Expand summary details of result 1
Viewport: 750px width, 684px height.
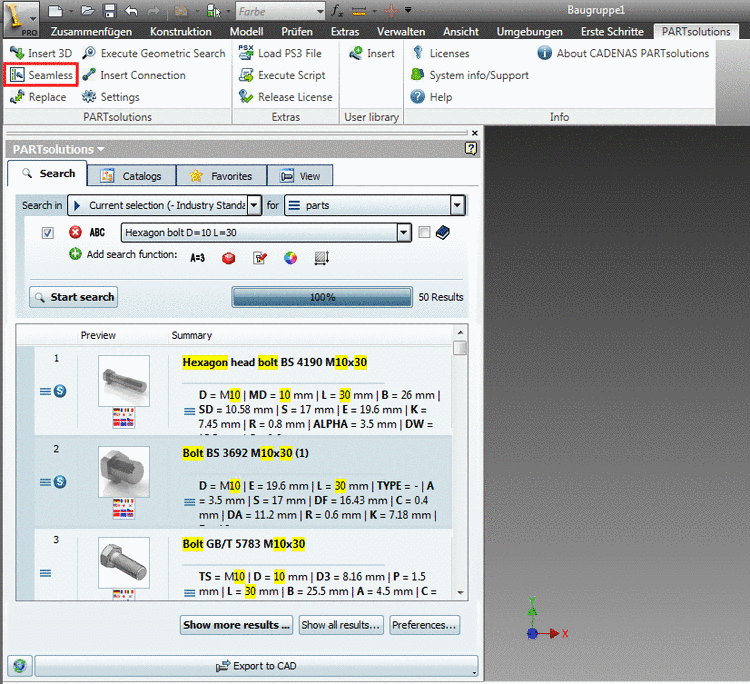(x=189, y=411)
